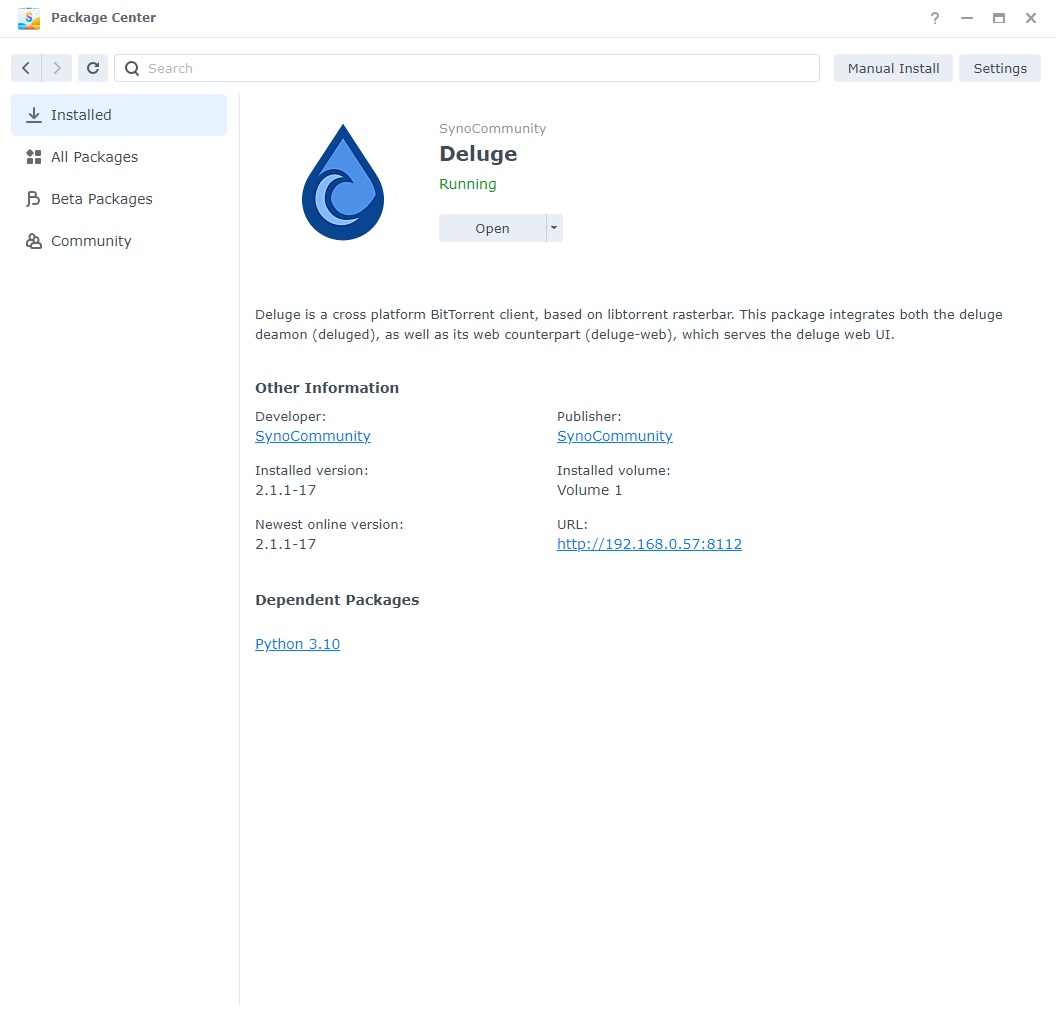Image resolution: width=1056 pixels, height=1020 pixels.
Task: Click the Package Center app icon
Action: tap(29, 18)
